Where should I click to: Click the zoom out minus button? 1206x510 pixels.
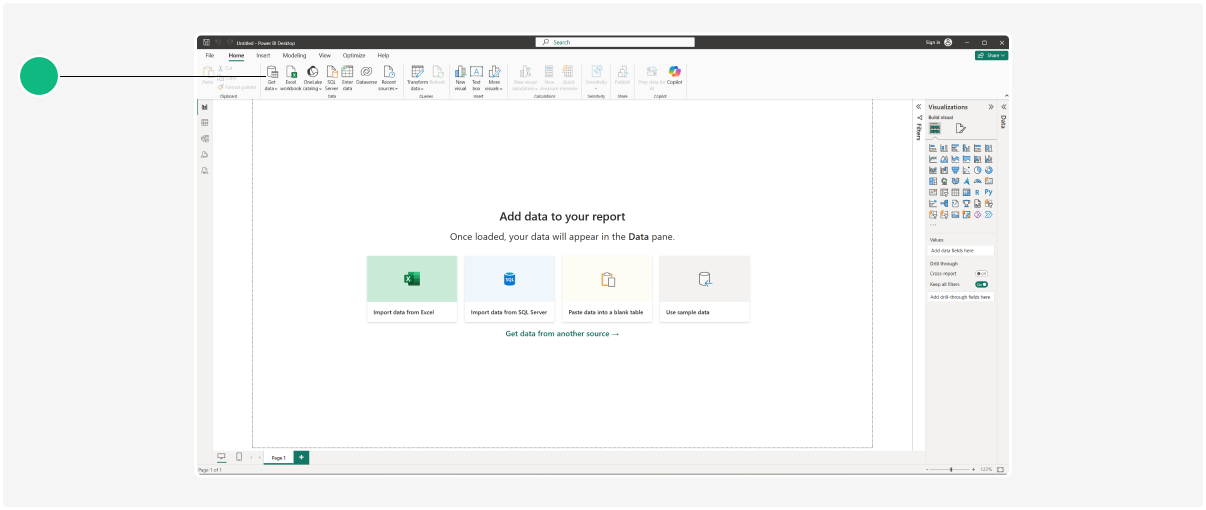[x=927, y=469]
